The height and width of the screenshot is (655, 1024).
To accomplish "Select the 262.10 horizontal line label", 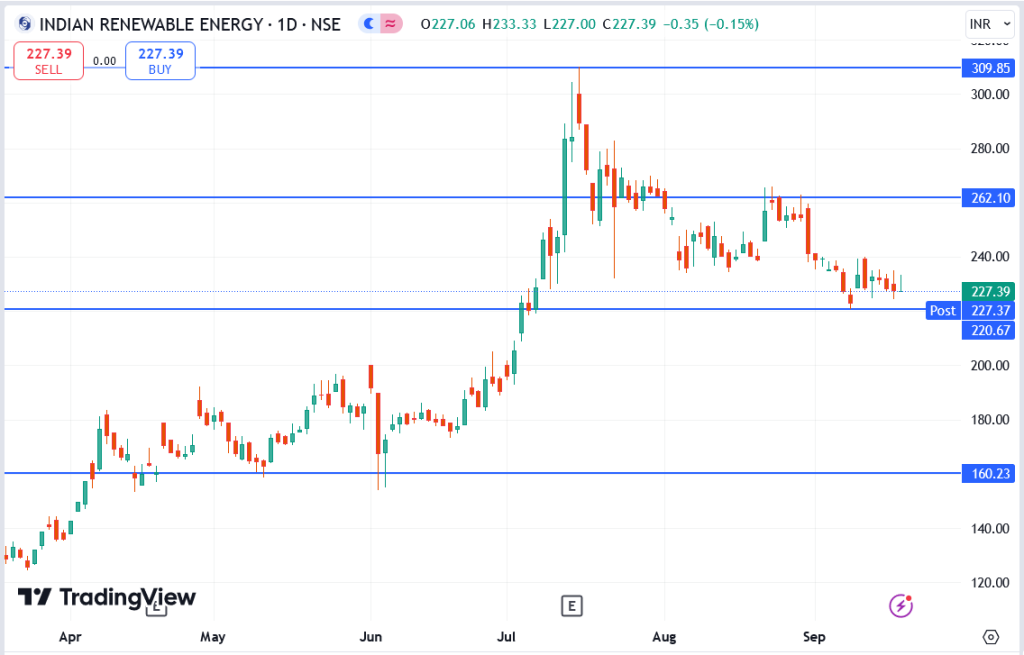I will click(989, 198).
